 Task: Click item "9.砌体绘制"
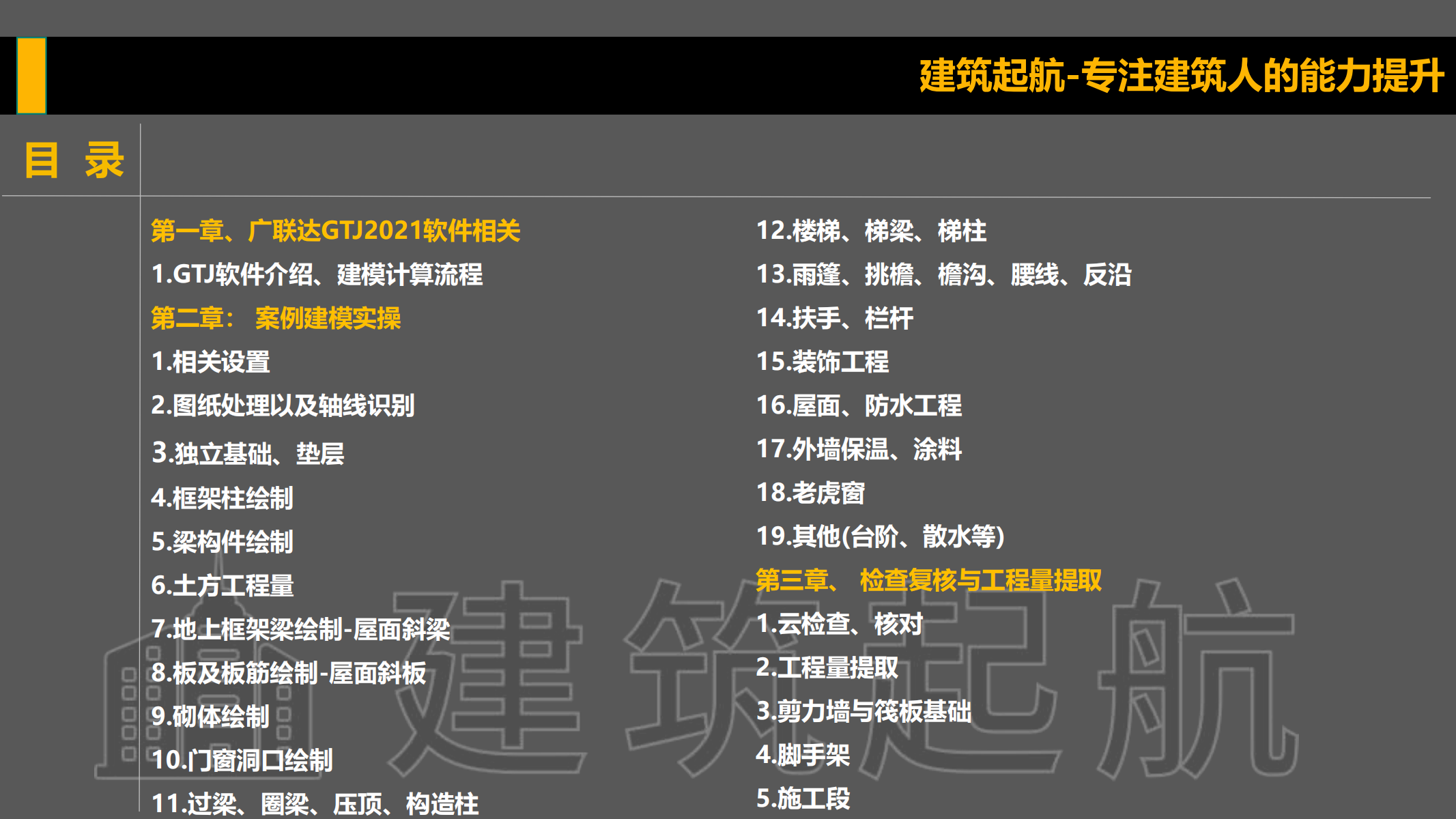[210, 717]
